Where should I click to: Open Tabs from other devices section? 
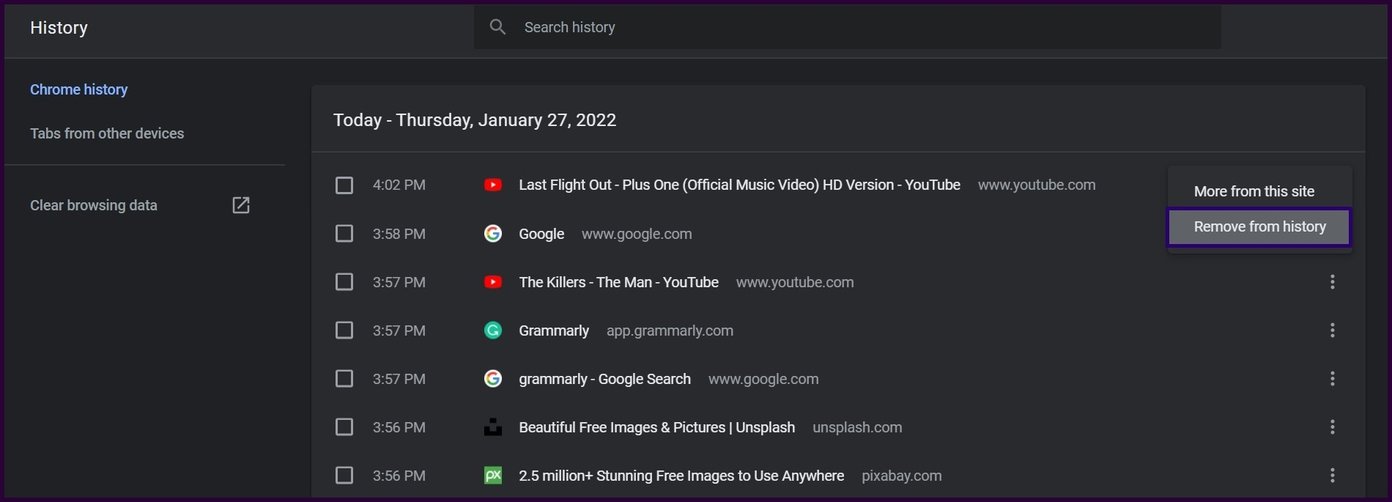point(107,133)
